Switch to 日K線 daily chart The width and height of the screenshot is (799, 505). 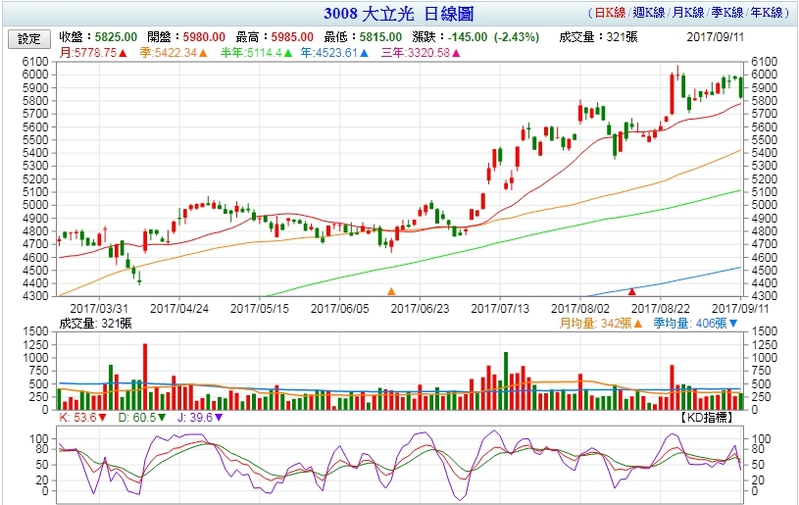click(610, 13)
